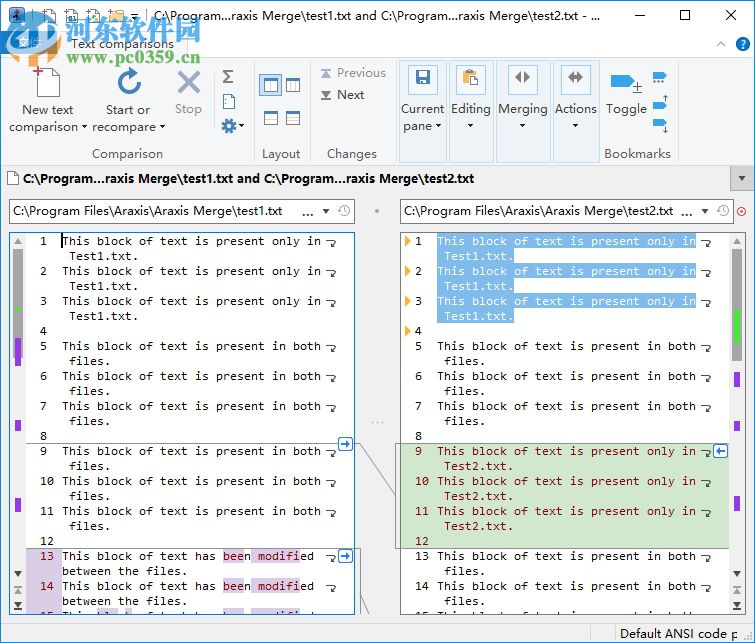Click Start or recompare refresh icon
Image resolution: width=755 pixels, height=643 pixels.
pos(128,82)
